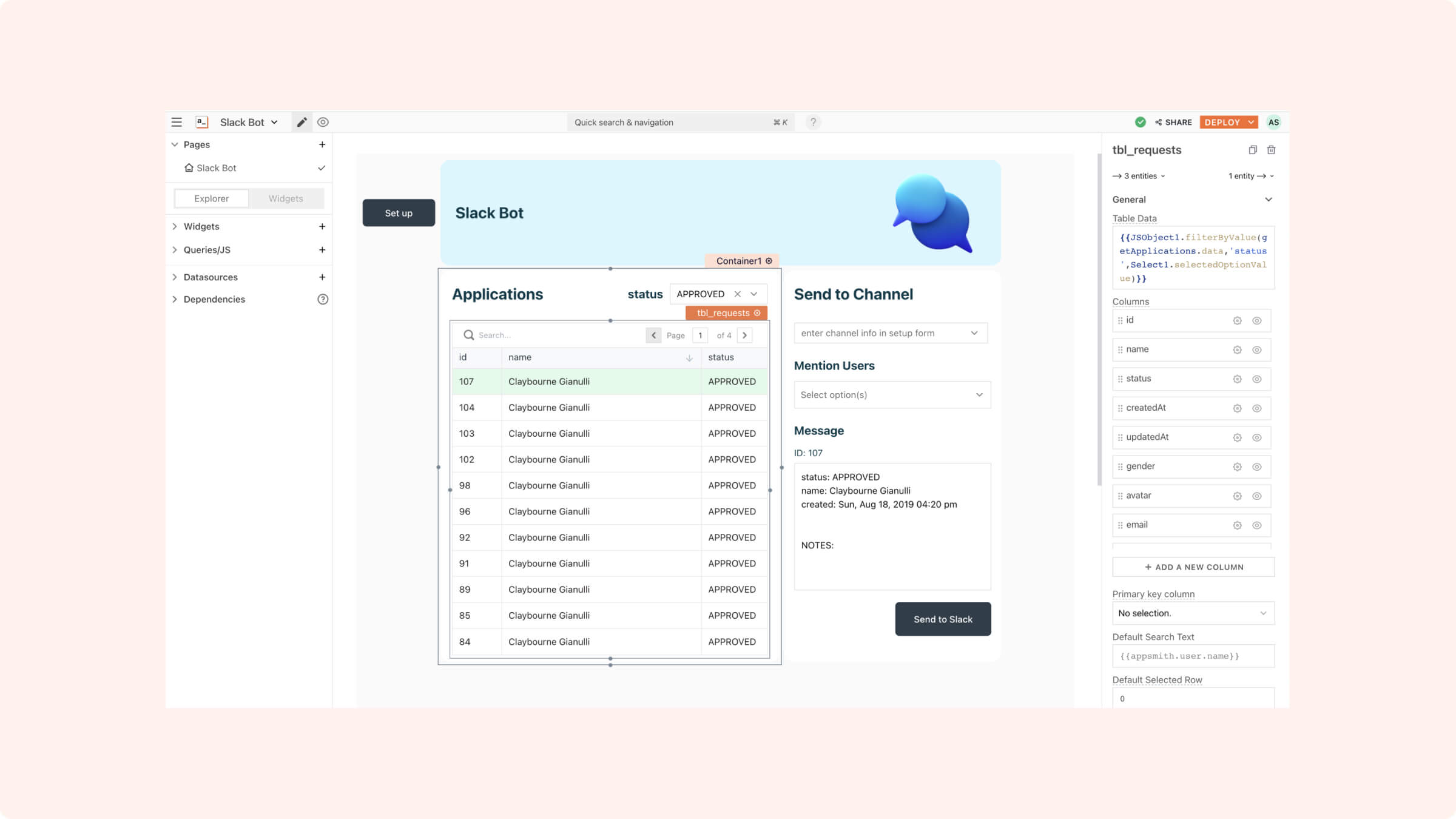Viewport: 1456px width, 819px height.
Task: Expand the Queries/JS section
Action: 175,250
